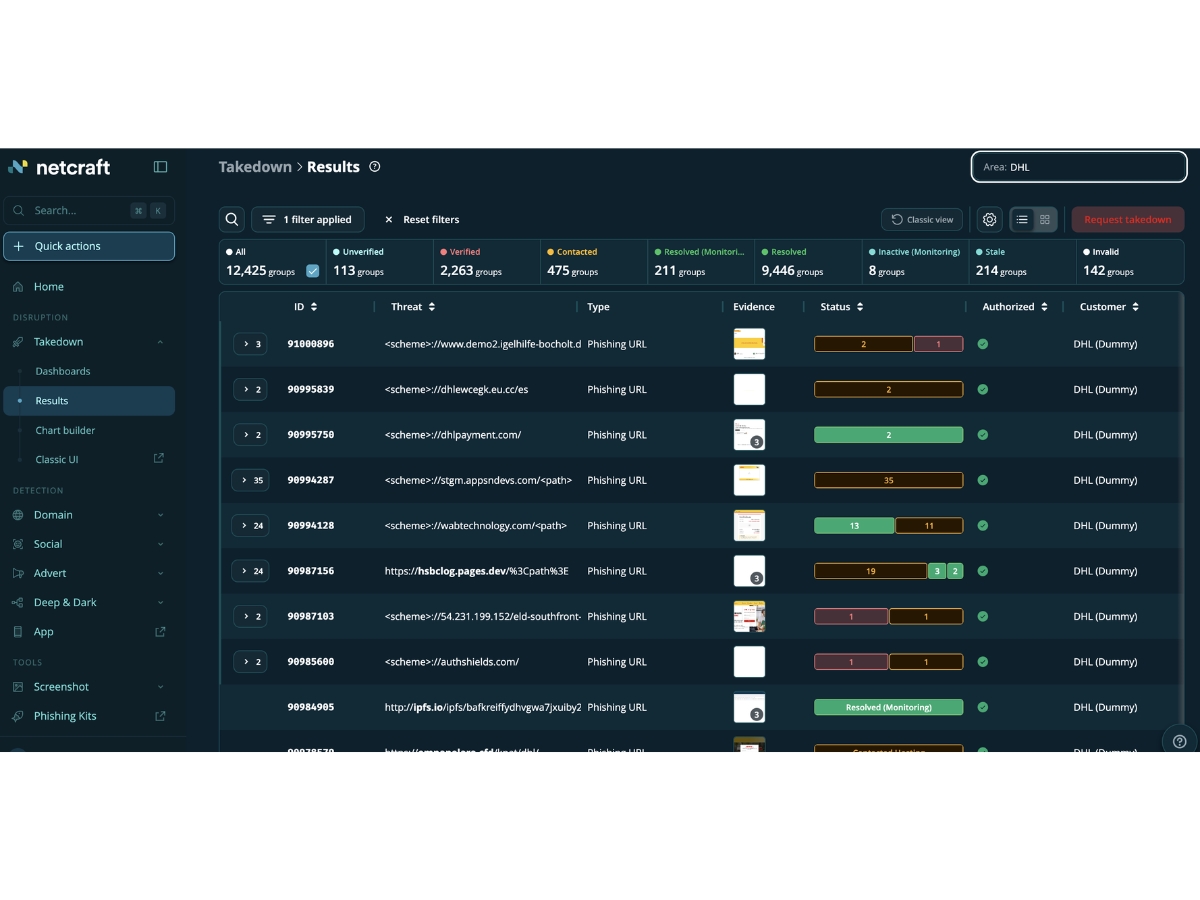Expand group row 90995750
Screen dimensions: 1200x900
tap(251, 435)
